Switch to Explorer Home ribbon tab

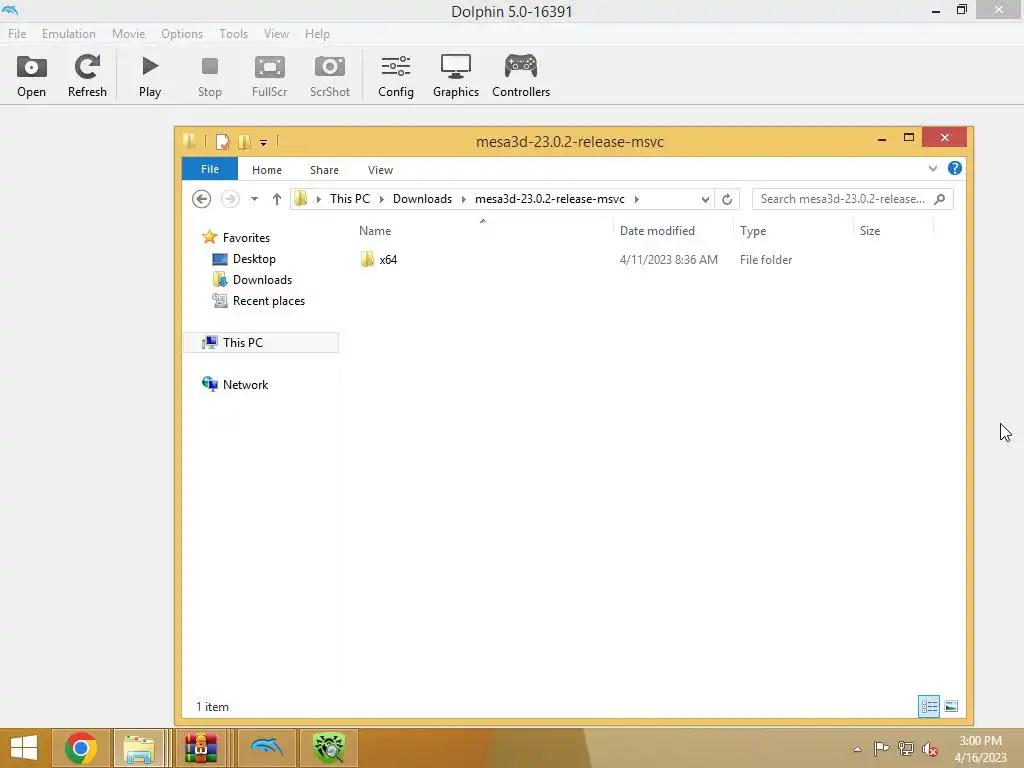click(266, 170)
